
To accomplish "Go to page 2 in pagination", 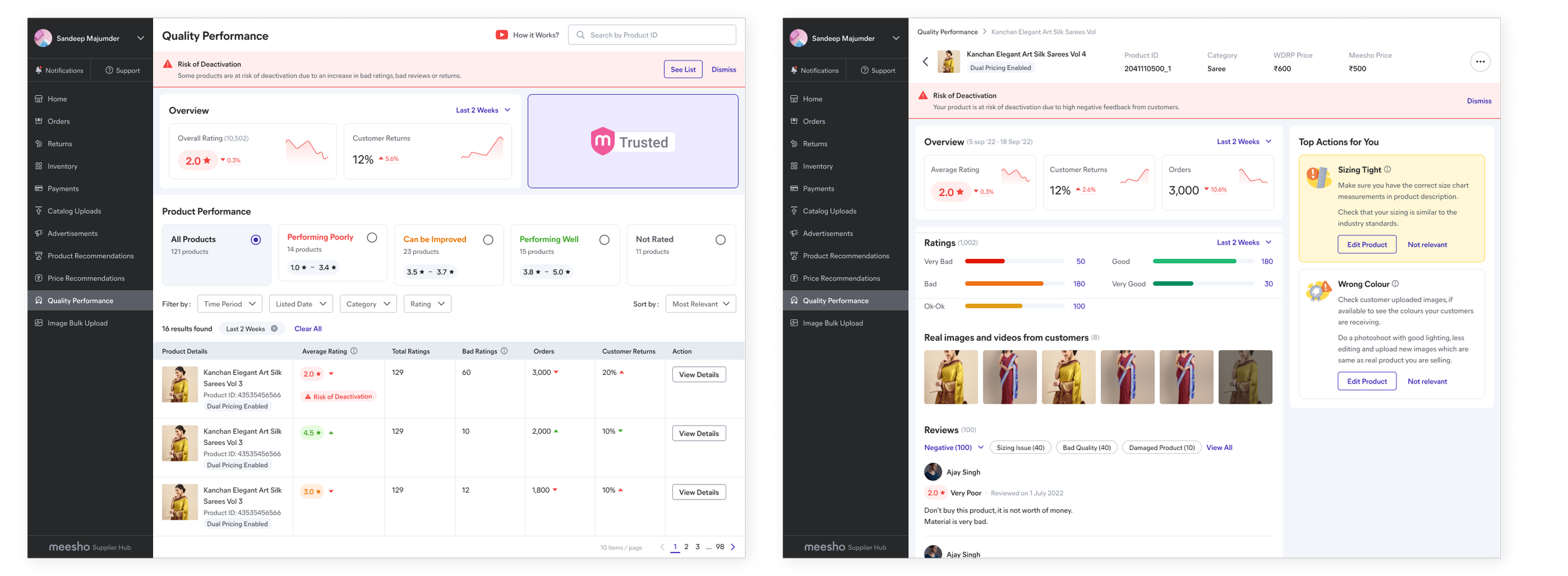I will click(x=686, y=547).
